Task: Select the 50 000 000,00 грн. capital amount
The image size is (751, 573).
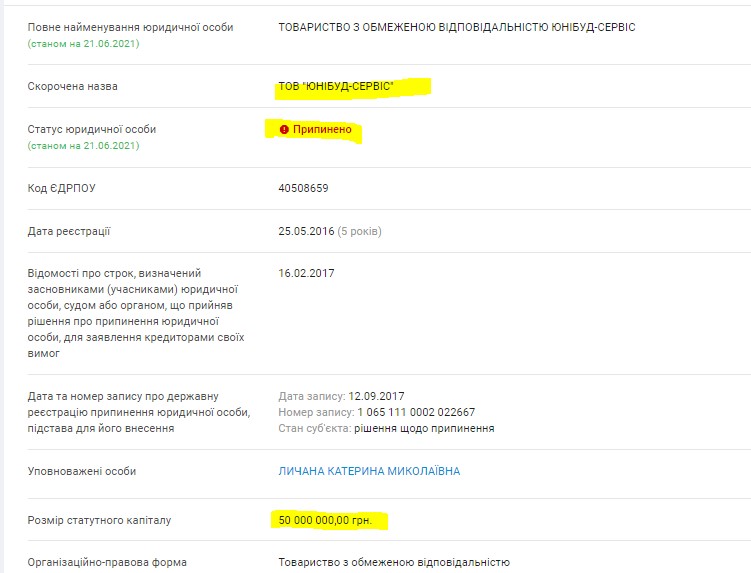Action: point(327,521)
